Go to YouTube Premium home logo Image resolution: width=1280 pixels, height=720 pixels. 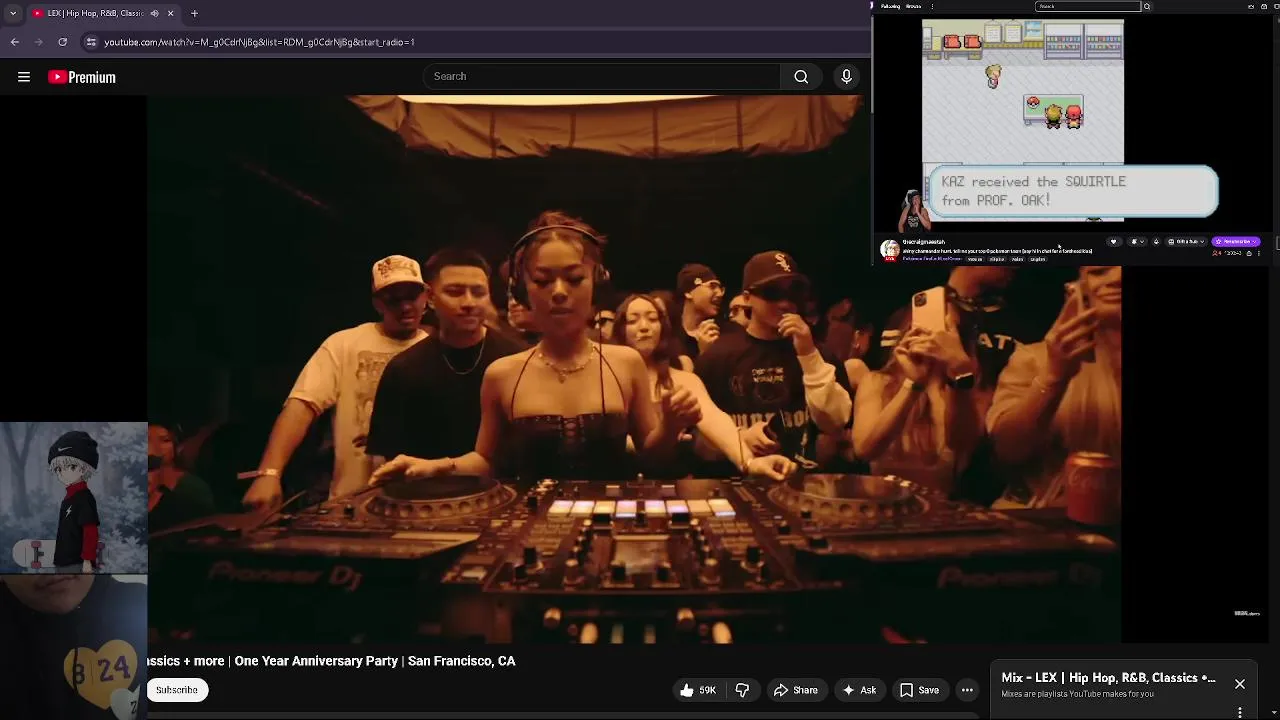(x=82, y=77)
